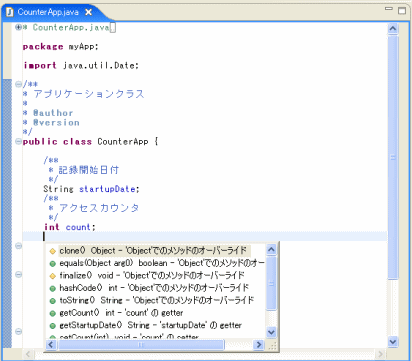
Task: Click green icon beside equals(Object arg0)
Action: 52,264
